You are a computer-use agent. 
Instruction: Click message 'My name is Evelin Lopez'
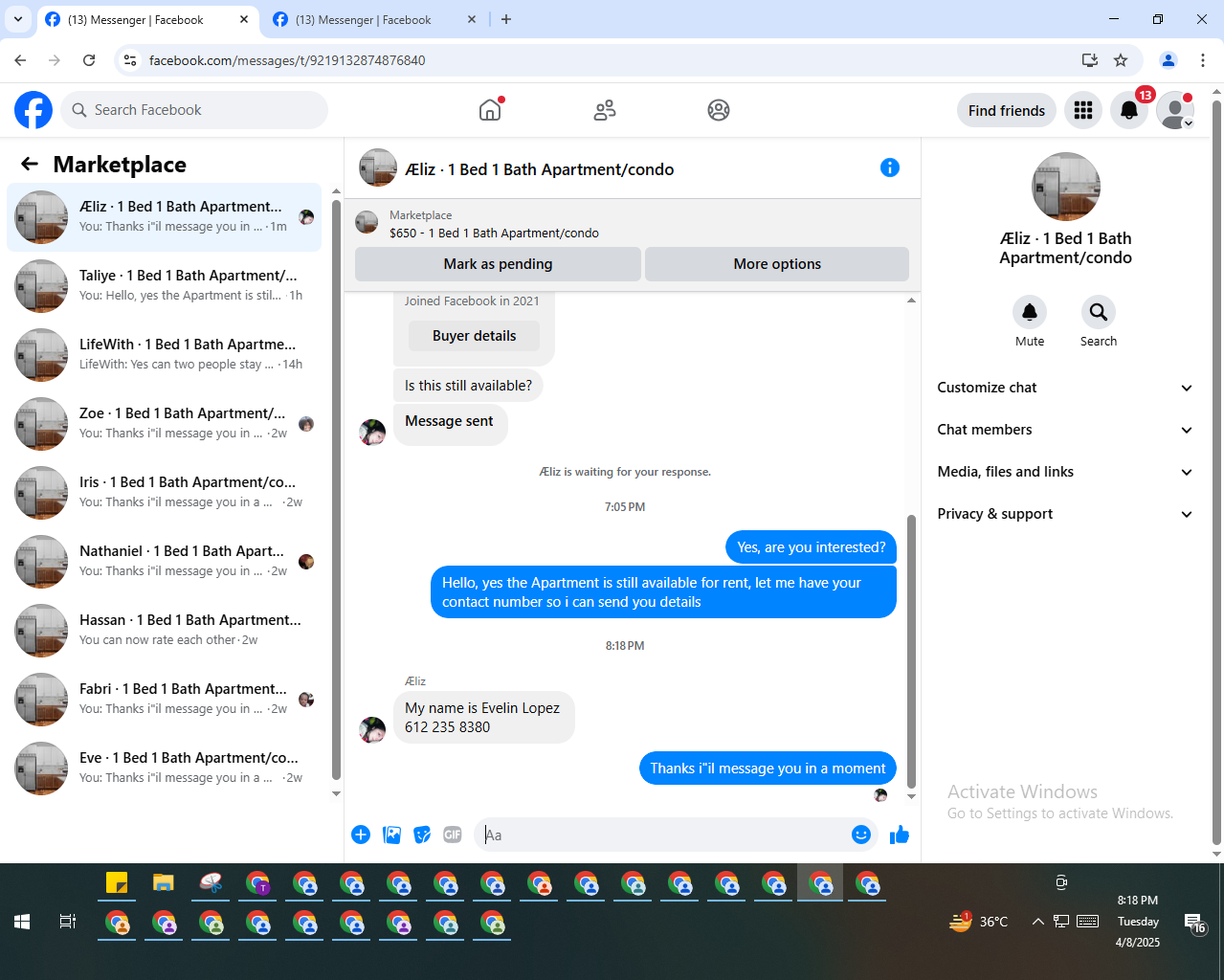(483, 718)
